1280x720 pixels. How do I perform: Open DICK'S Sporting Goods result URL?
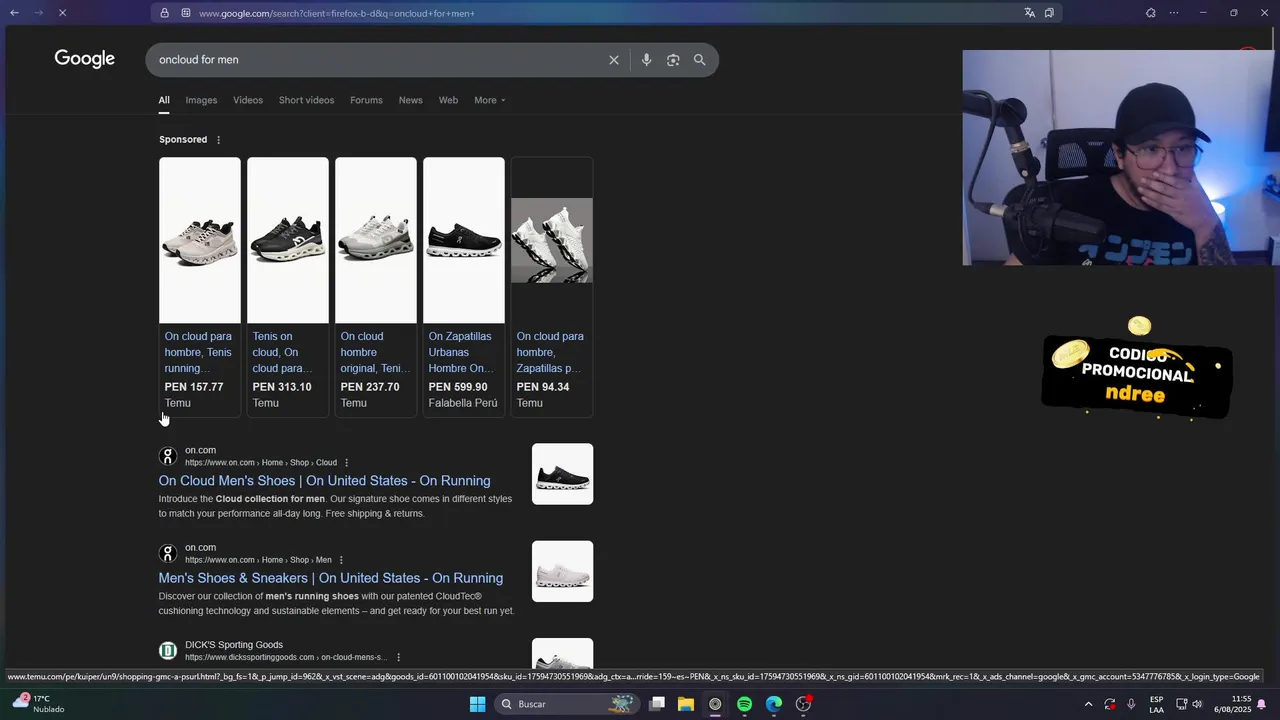[x=286, y=657]
